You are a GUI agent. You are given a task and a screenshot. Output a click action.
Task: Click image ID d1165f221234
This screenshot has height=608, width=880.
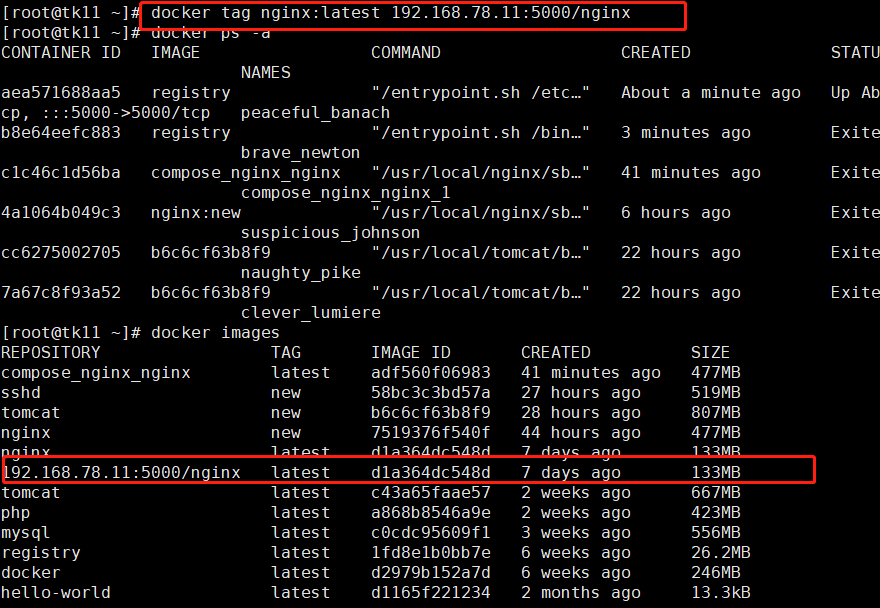tap(430, 593)
